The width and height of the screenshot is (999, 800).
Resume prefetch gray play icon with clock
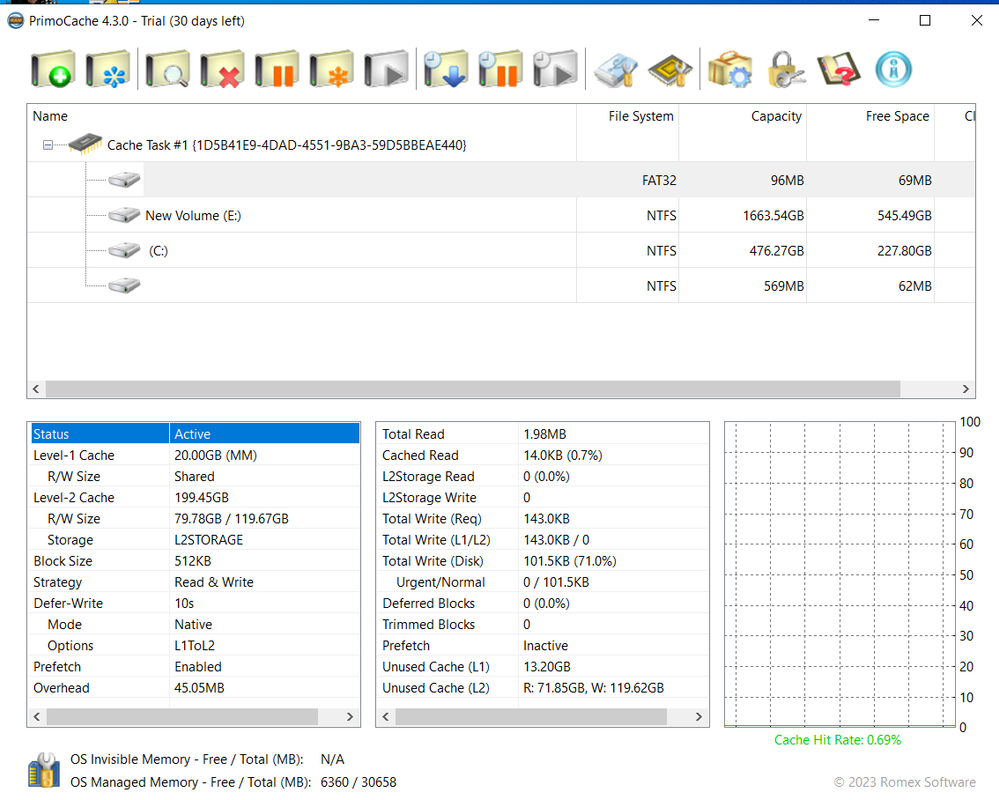pyautogui.click(x=555, y=69)
